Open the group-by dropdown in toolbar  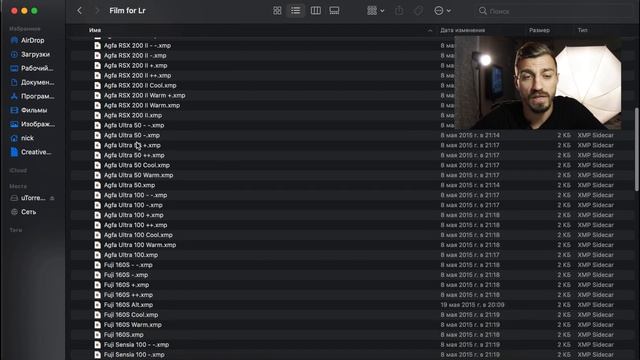(x=376, y=11)
